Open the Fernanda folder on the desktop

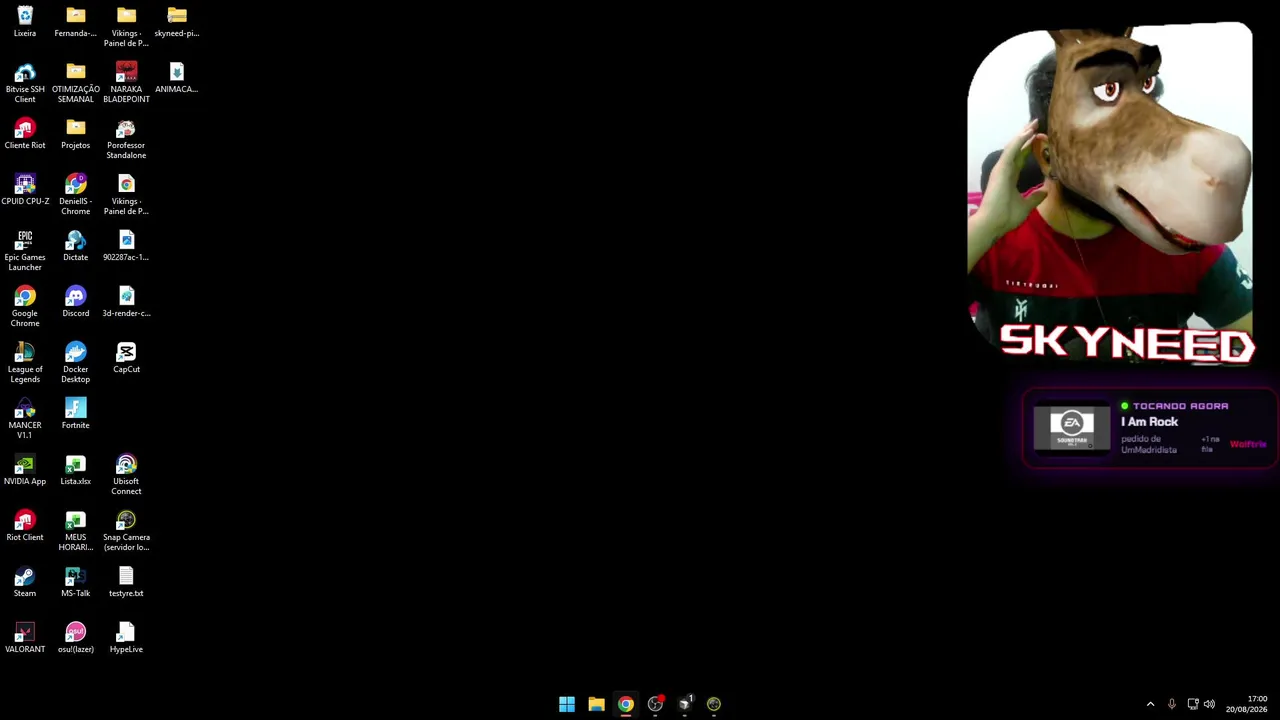(x=76, y=22)
